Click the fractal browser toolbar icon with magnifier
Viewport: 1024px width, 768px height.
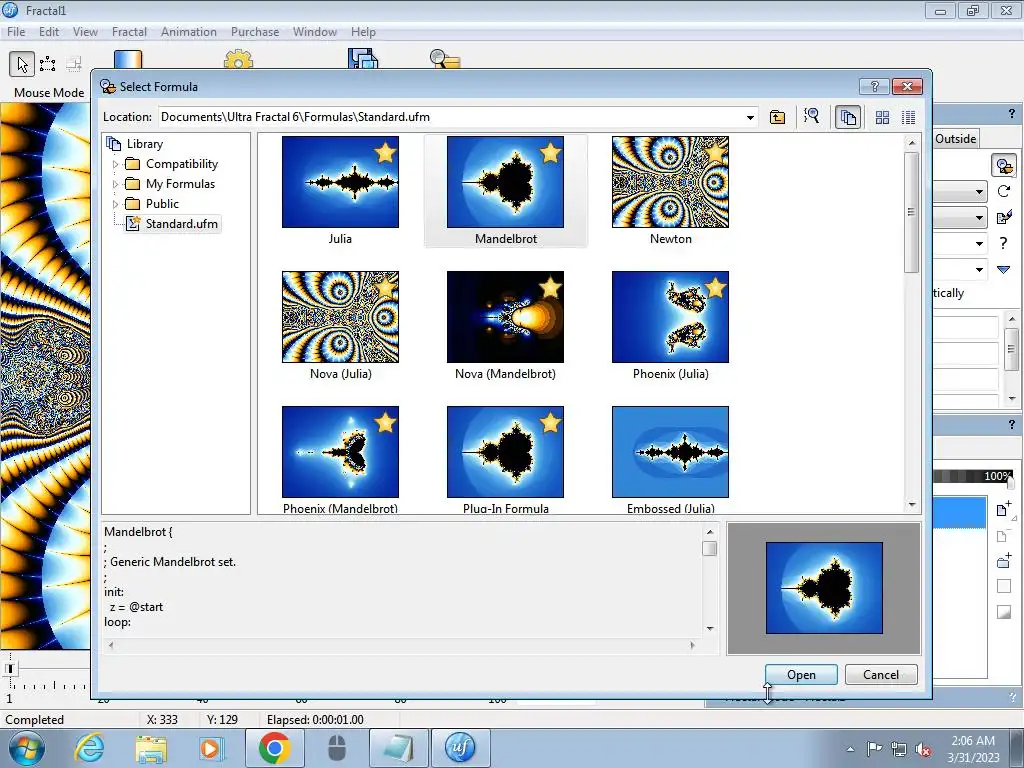tap(445, 59)
